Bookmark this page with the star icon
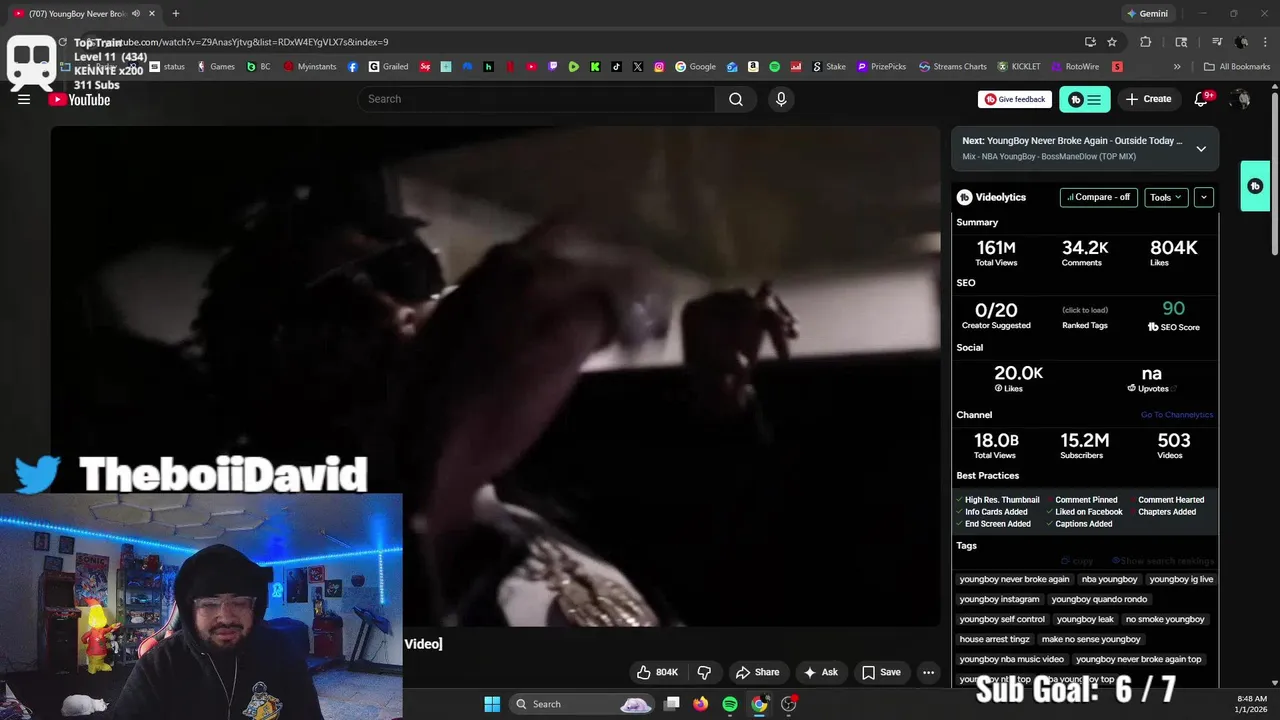This screenshot has height=720, width=1280. tap(1112, 42)
